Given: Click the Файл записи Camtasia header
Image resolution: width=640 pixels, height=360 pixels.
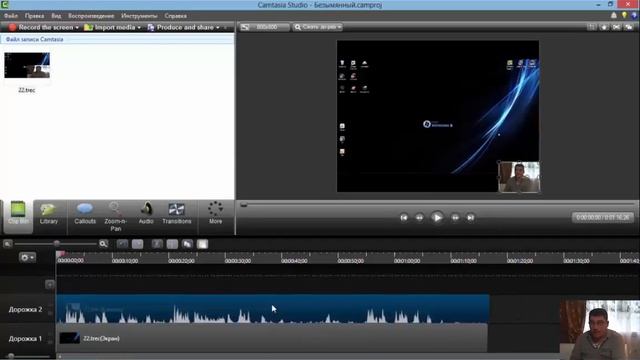Looking at the screenshot, I should 118,39.
